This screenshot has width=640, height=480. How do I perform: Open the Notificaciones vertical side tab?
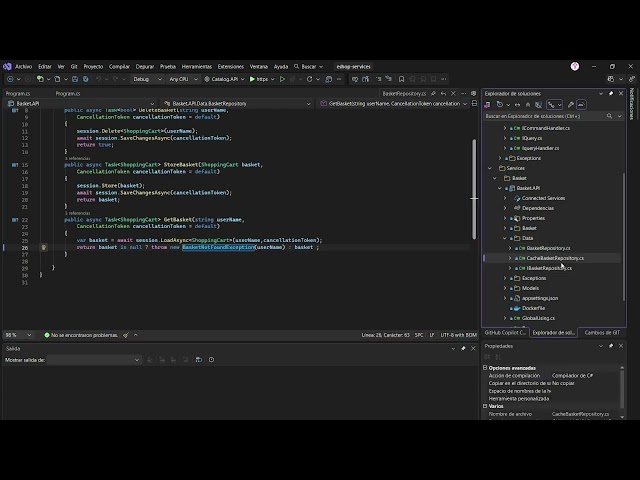(632, 104)
